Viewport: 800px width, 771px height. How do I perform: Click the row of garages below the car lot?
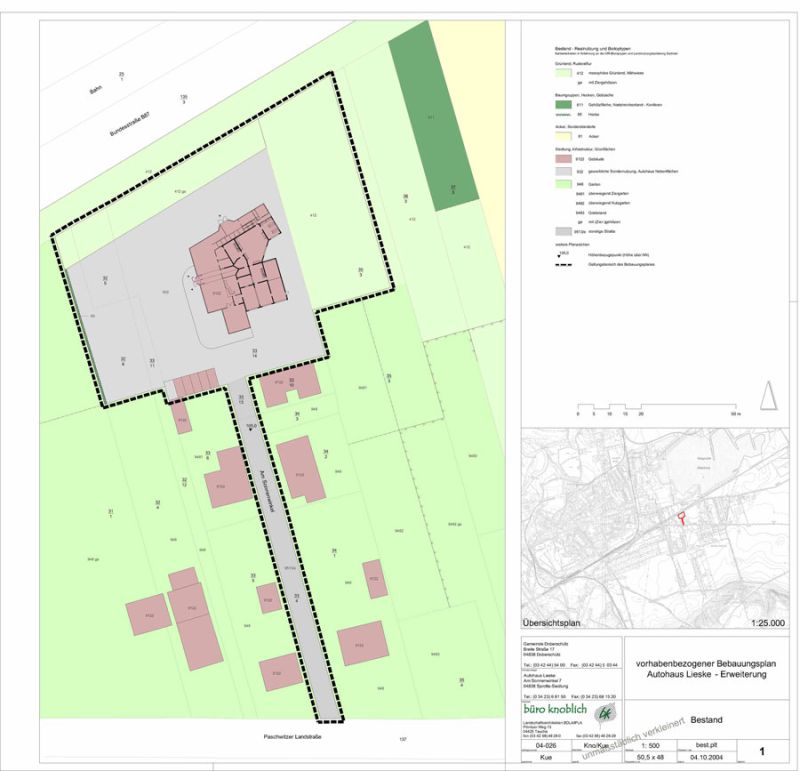tap(195, 382)
